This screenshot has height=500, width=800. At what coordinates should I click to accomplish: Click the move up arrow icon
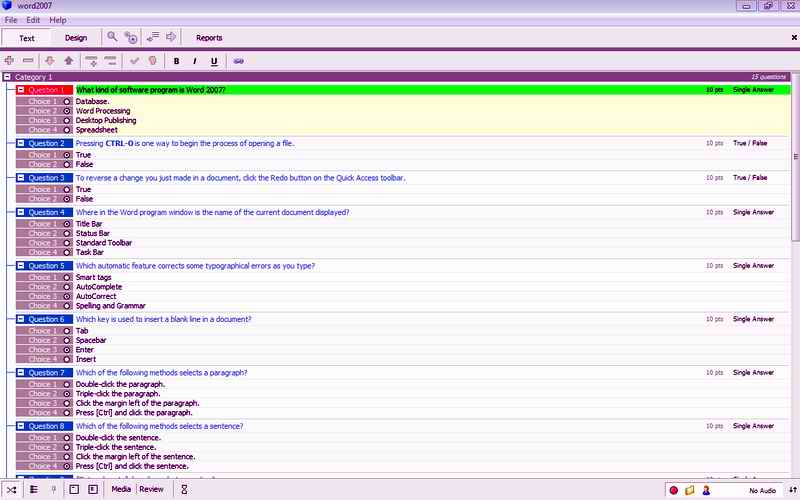pos(68,61)
